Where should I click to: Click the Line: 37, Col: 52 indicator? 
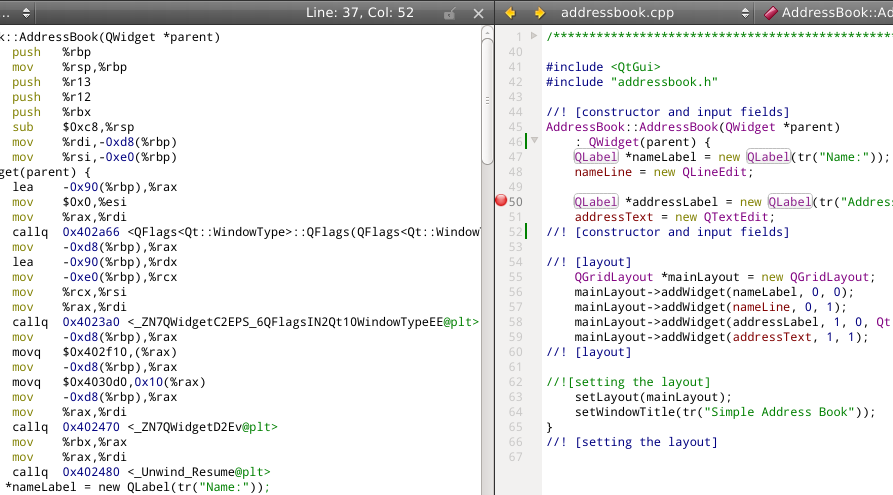pyautogui.click(x=359, y=13)
